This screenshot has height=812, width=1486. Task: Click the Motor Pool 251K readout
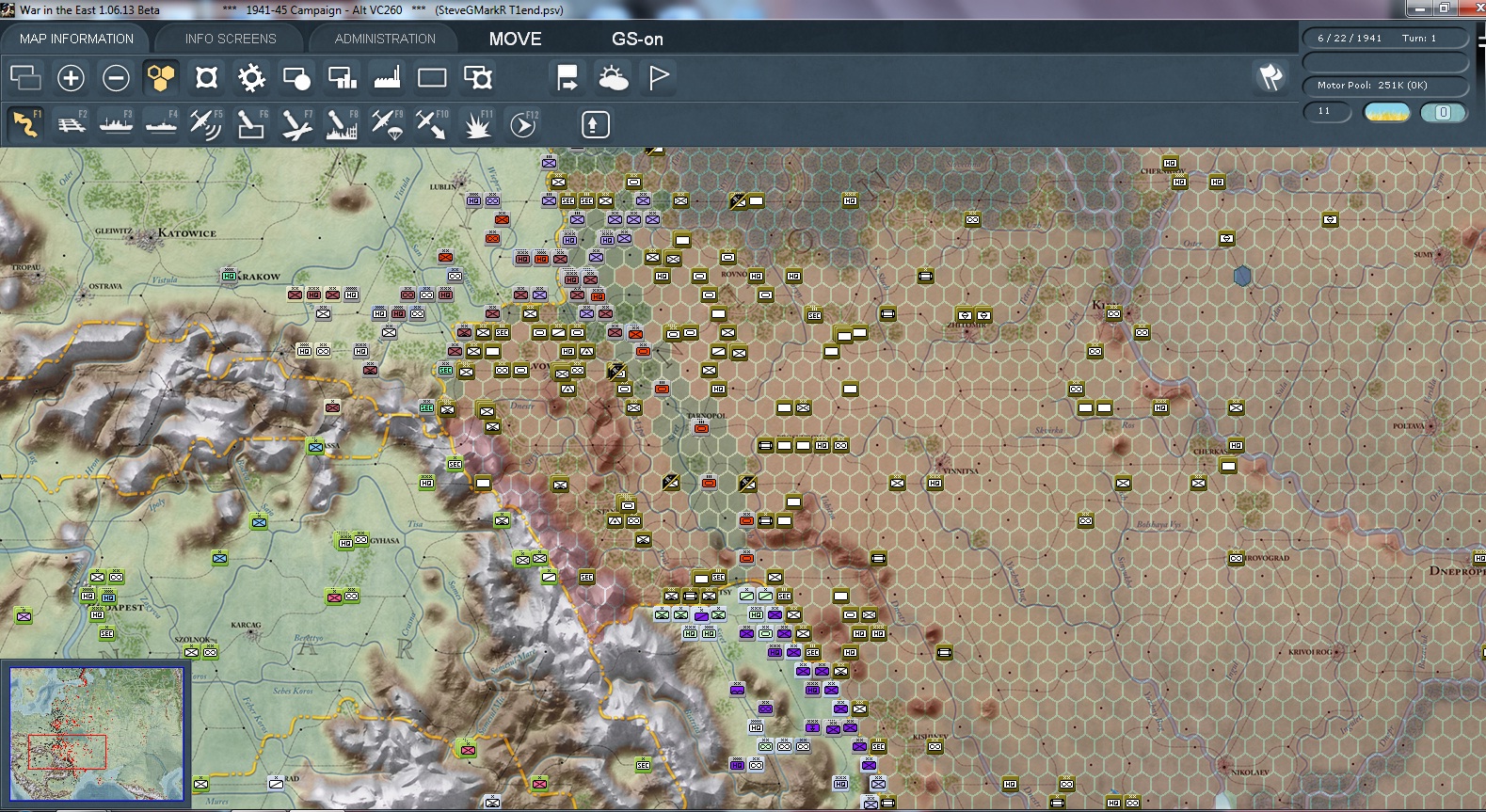[x=1385, y=86]
